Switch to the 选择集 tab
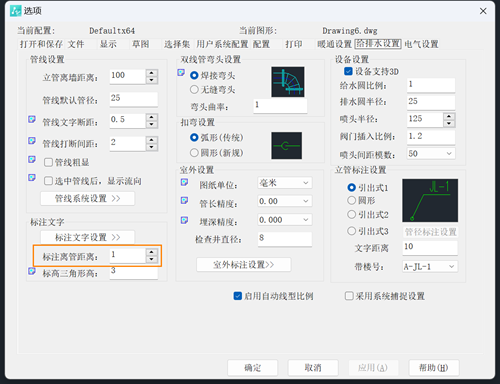The height and width of the screenshot is (384, 500). click(x=177, y=44)
